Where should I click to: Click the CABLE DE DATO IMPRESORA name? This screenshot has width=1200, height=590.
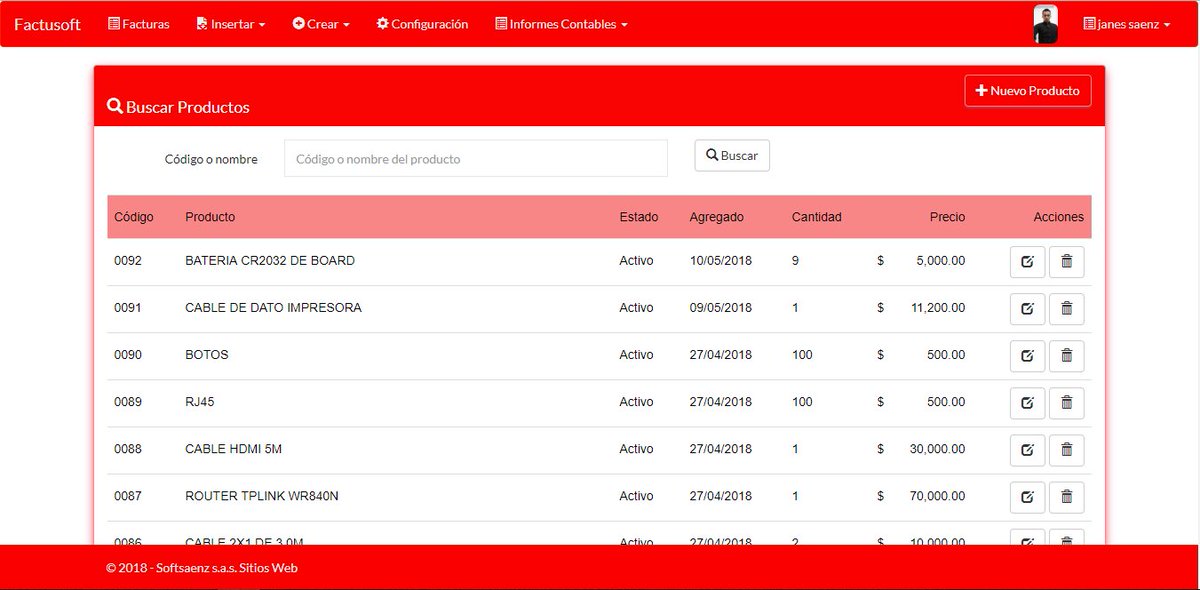pyautogui.click(x=273, y=308)
